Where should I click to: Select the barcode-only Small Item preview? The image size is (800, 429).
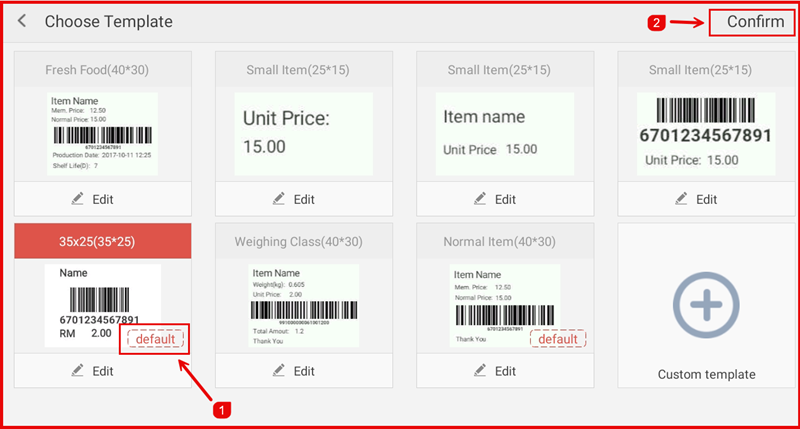tap(706, 131)
